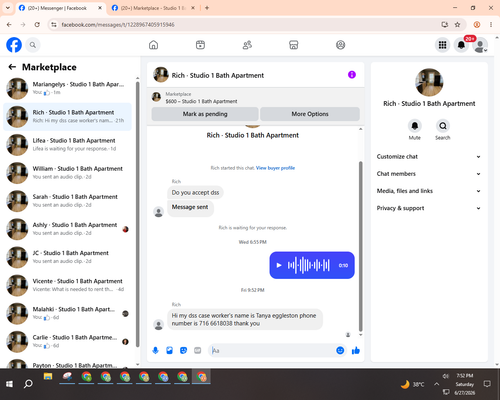Reload the page
This screenshot has height=400, width=500.
[x=37, y=25]
